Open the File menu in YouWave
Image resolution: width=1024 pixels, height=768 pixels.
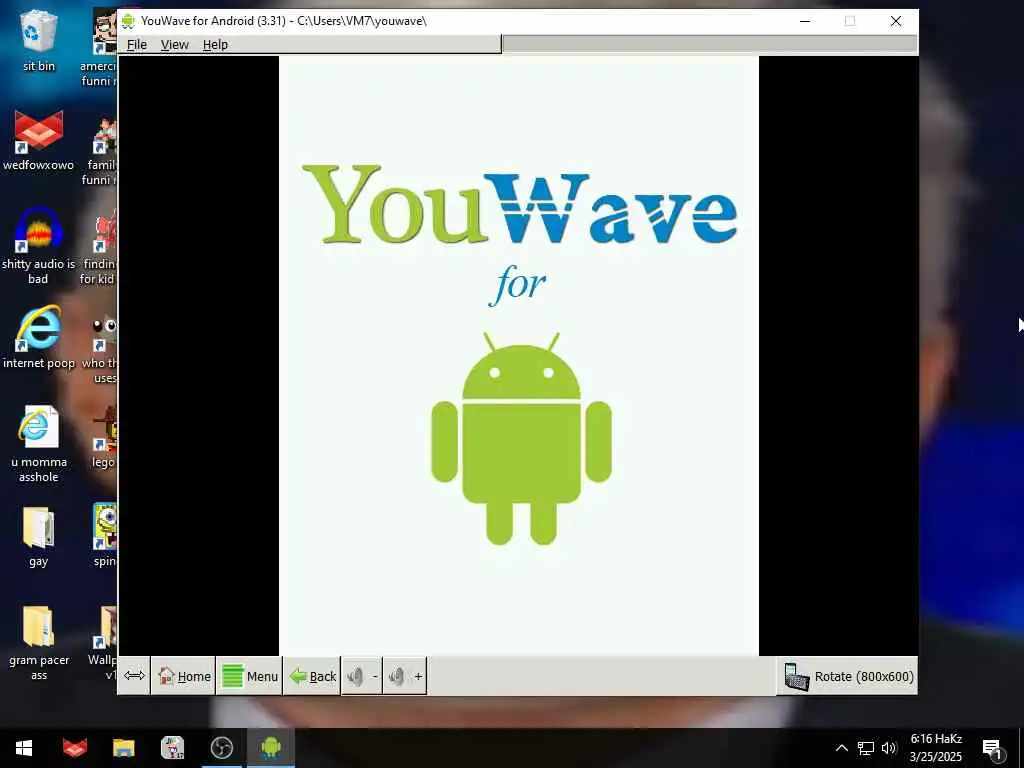click(136, 44)
